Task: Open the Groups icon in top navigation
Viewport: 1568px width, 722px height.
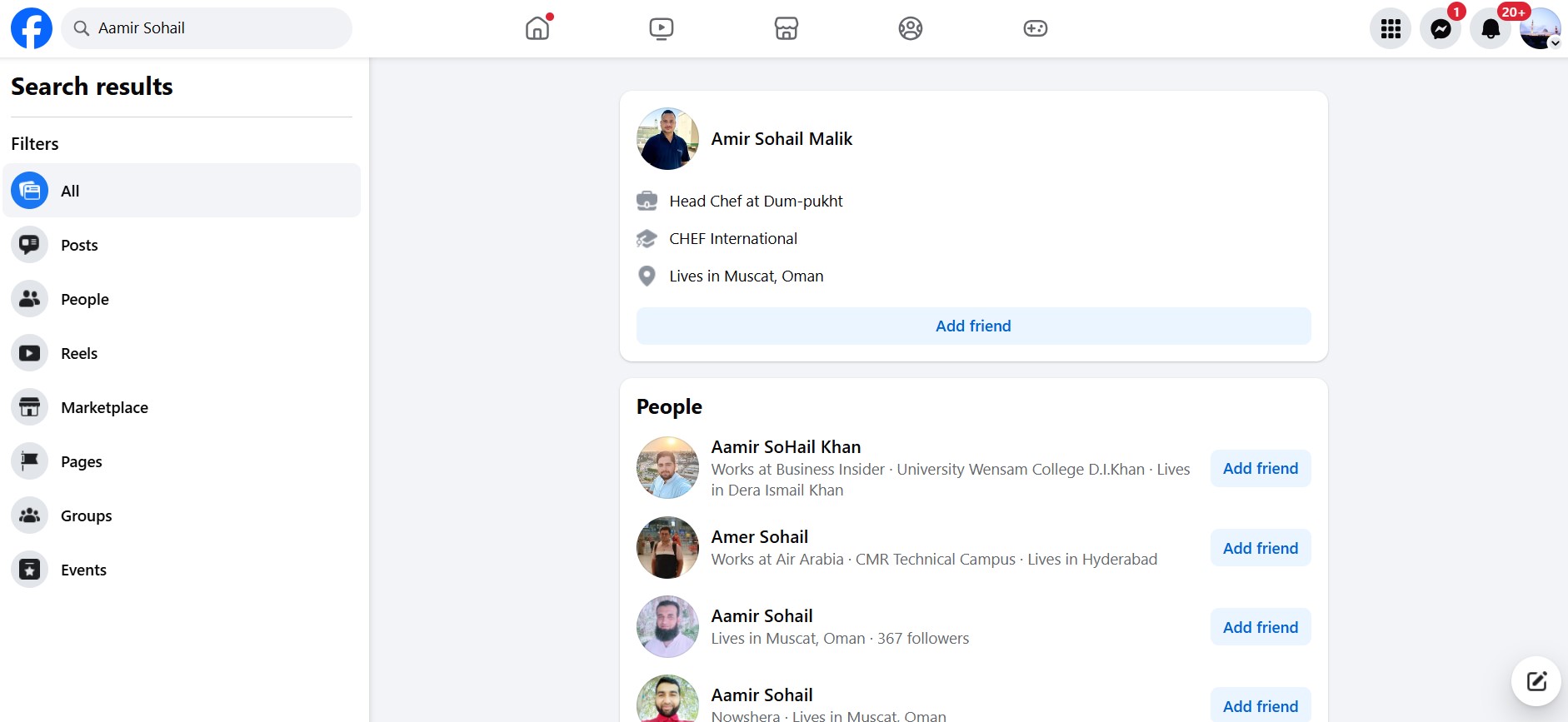Action: [x=911, y=29]
